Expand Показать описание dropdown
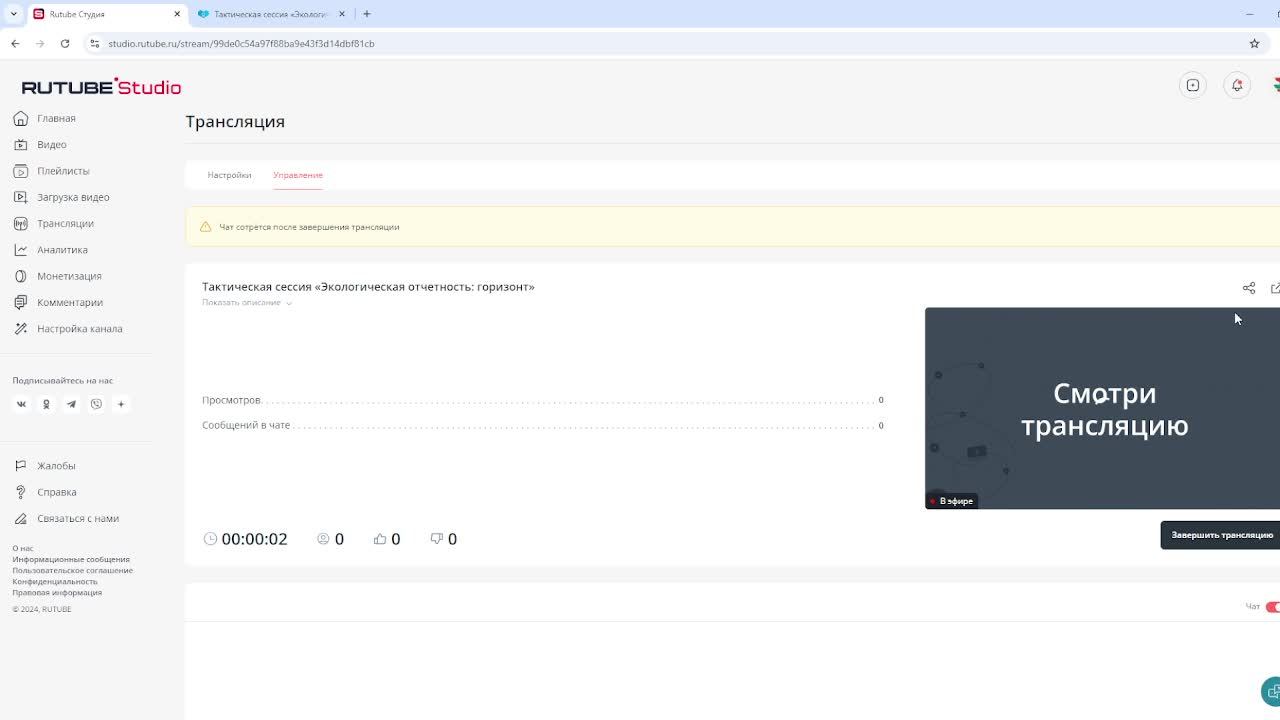 tap(247, 303)
